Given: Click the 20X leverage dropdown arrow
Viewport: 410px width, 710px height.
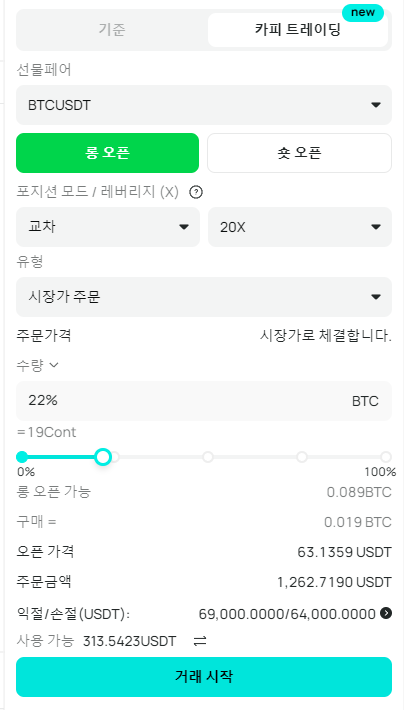Looking at the screenshot, I should point(376,227).
